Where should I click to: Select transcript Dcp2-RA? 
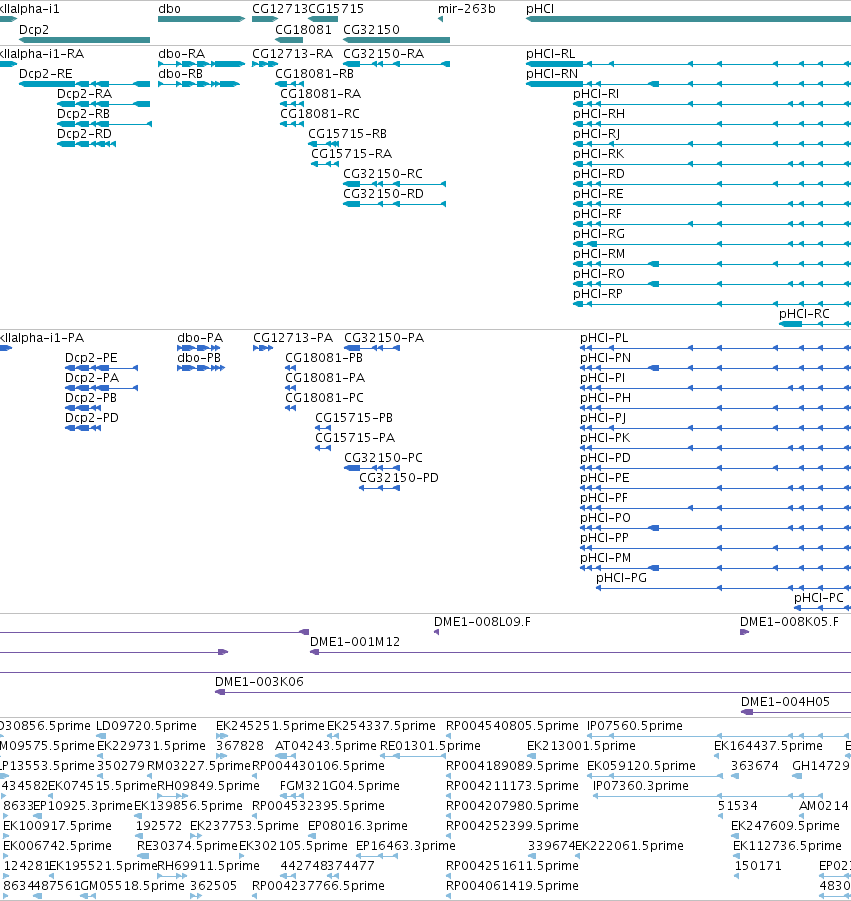[84, 94]
